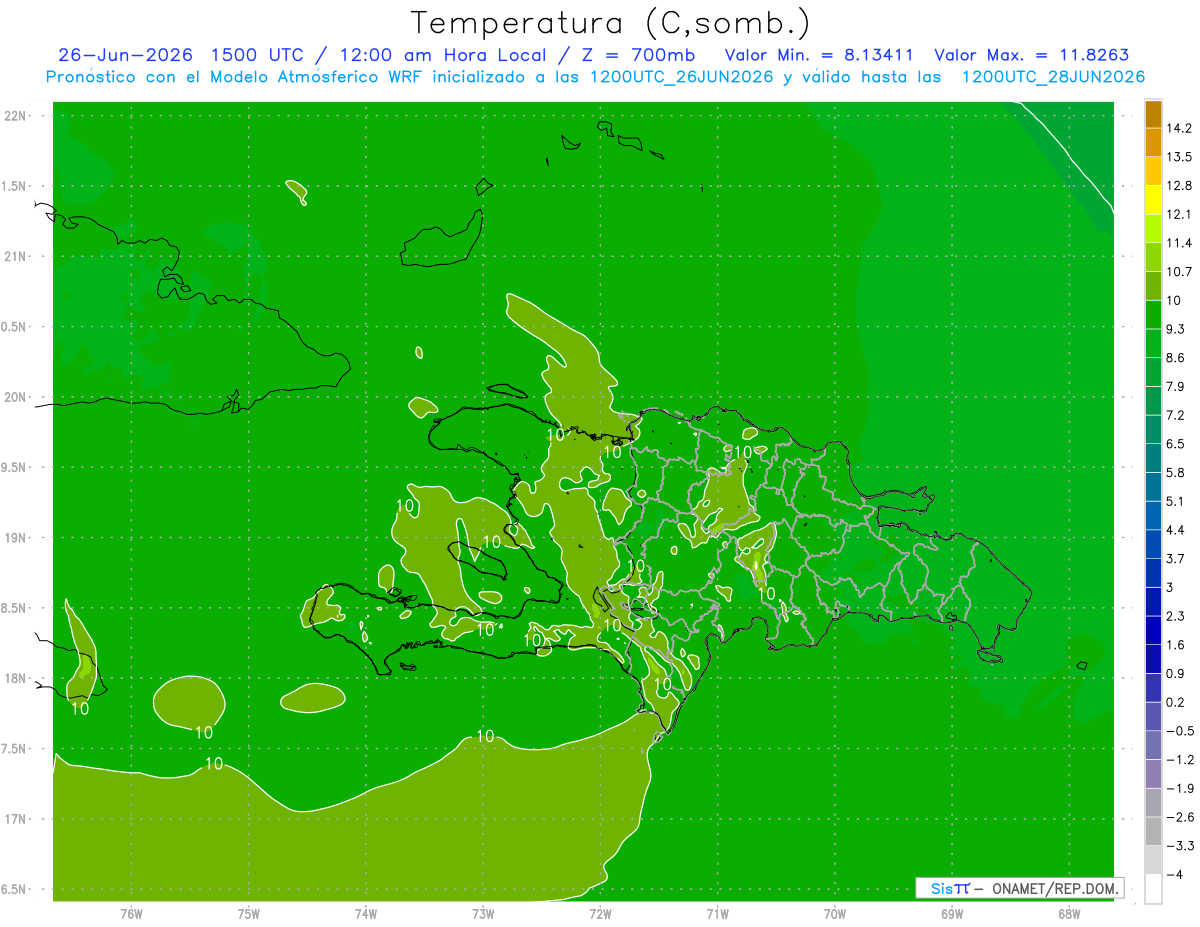This screenshot has height=927, width=1200.
Task: Click the "1200UTC_28JUN2026" valid-until time text
Action: (1052, 77)
